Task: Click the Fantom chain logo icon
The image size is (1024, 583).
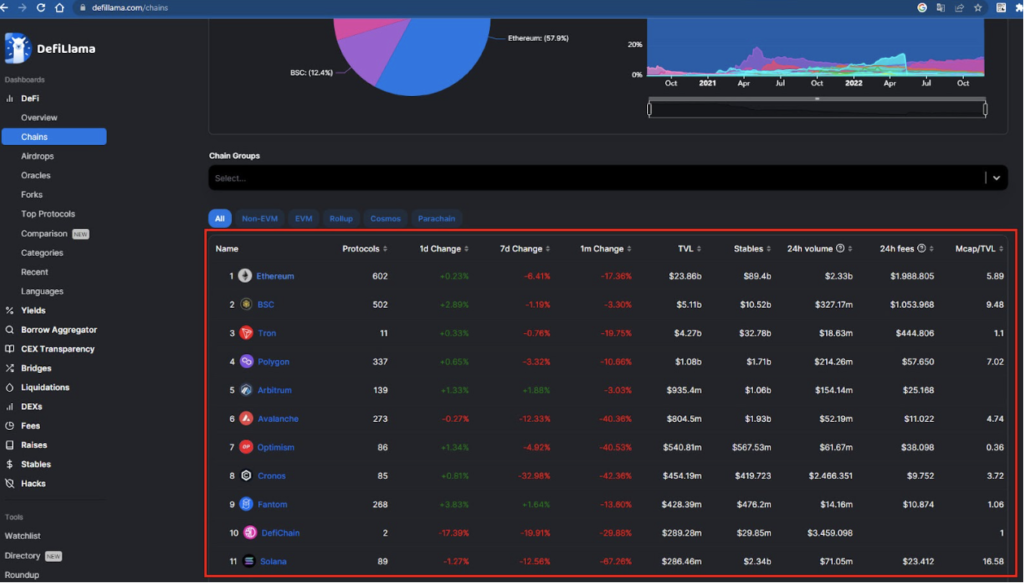Action: click(246, 504)
